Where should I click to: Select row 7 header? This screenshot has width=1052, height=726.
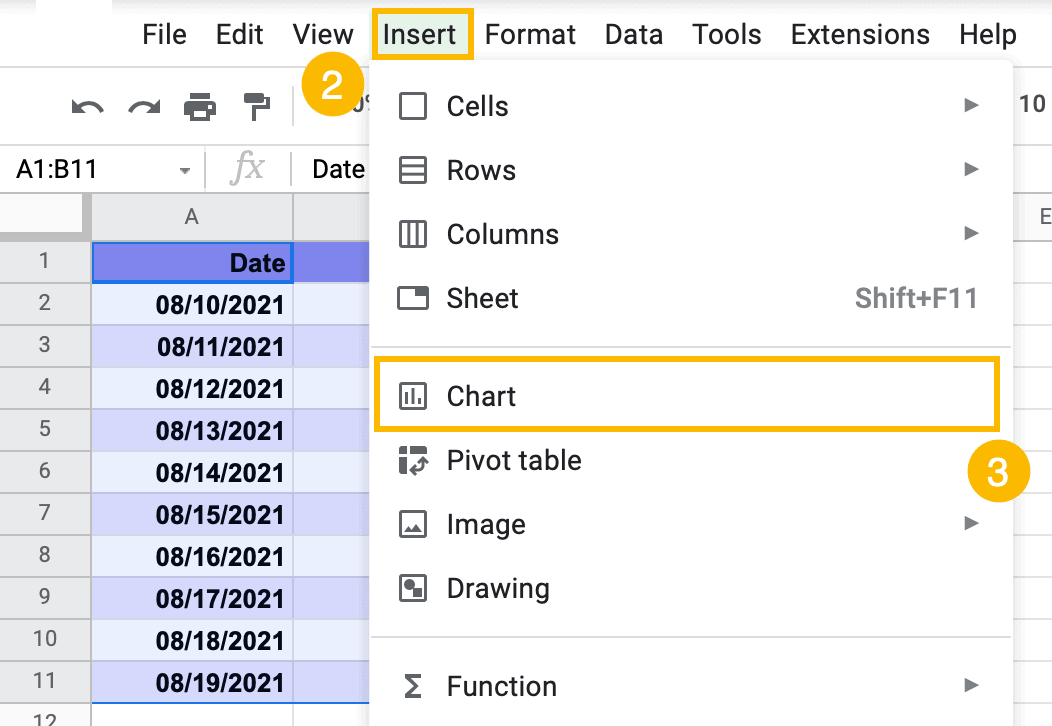[x=44, y=514]
